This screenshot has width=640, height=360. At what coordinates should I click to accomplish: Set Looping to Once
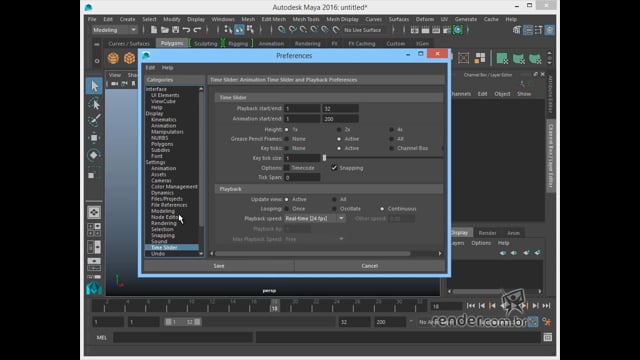click(x=287, y=209)
